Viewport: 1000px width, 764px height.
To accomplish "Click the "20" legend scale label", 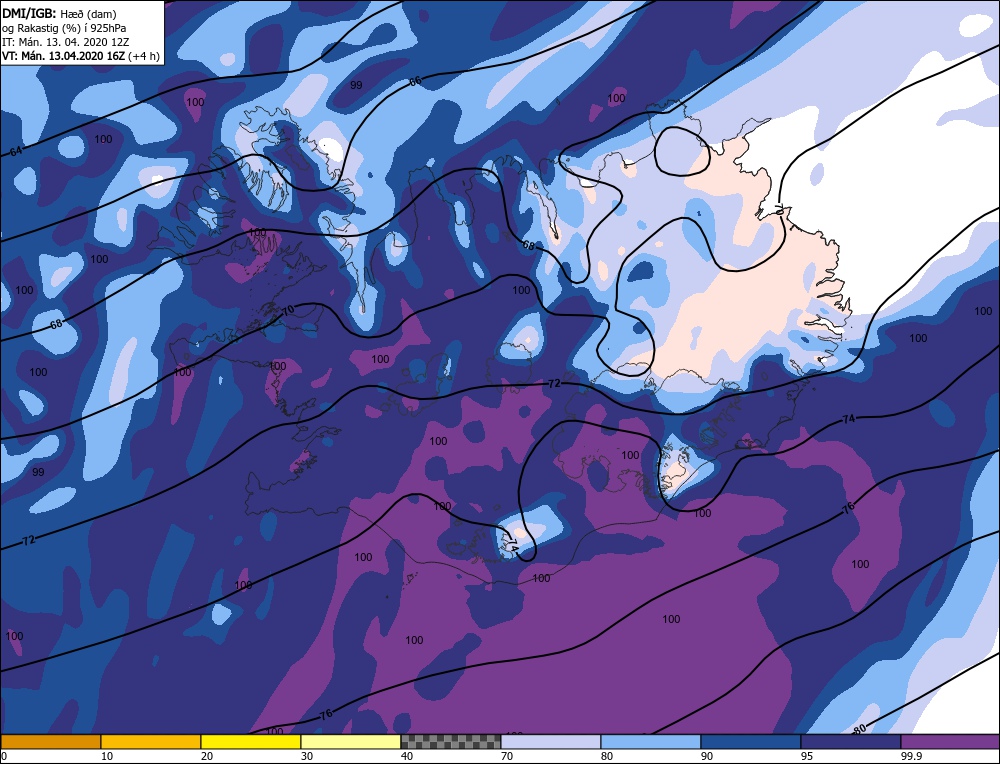I will click(207, 756).
